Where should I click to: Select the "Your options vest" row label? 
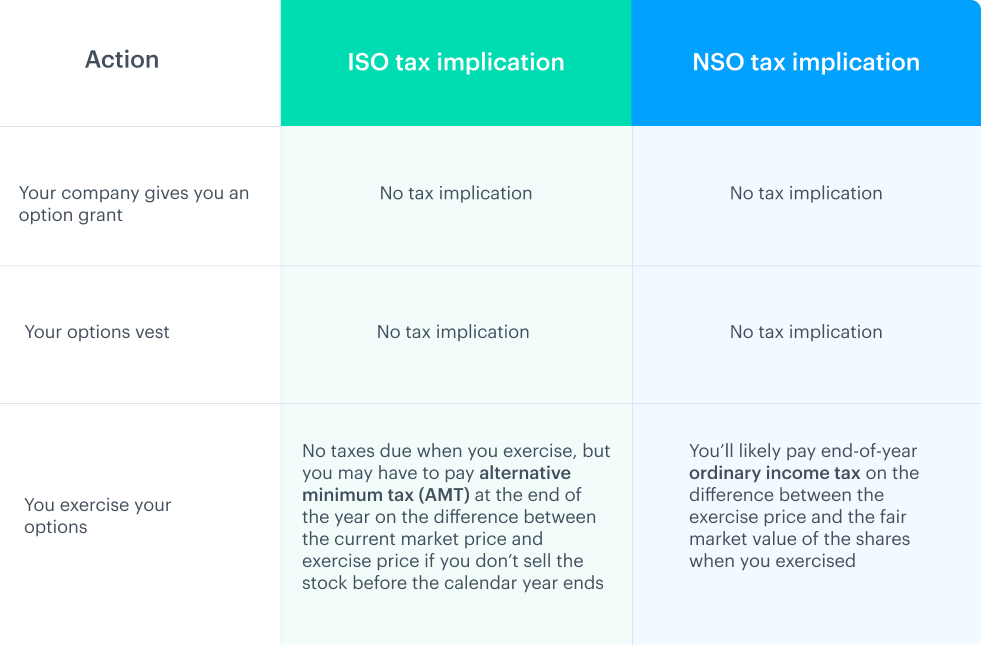97,332
